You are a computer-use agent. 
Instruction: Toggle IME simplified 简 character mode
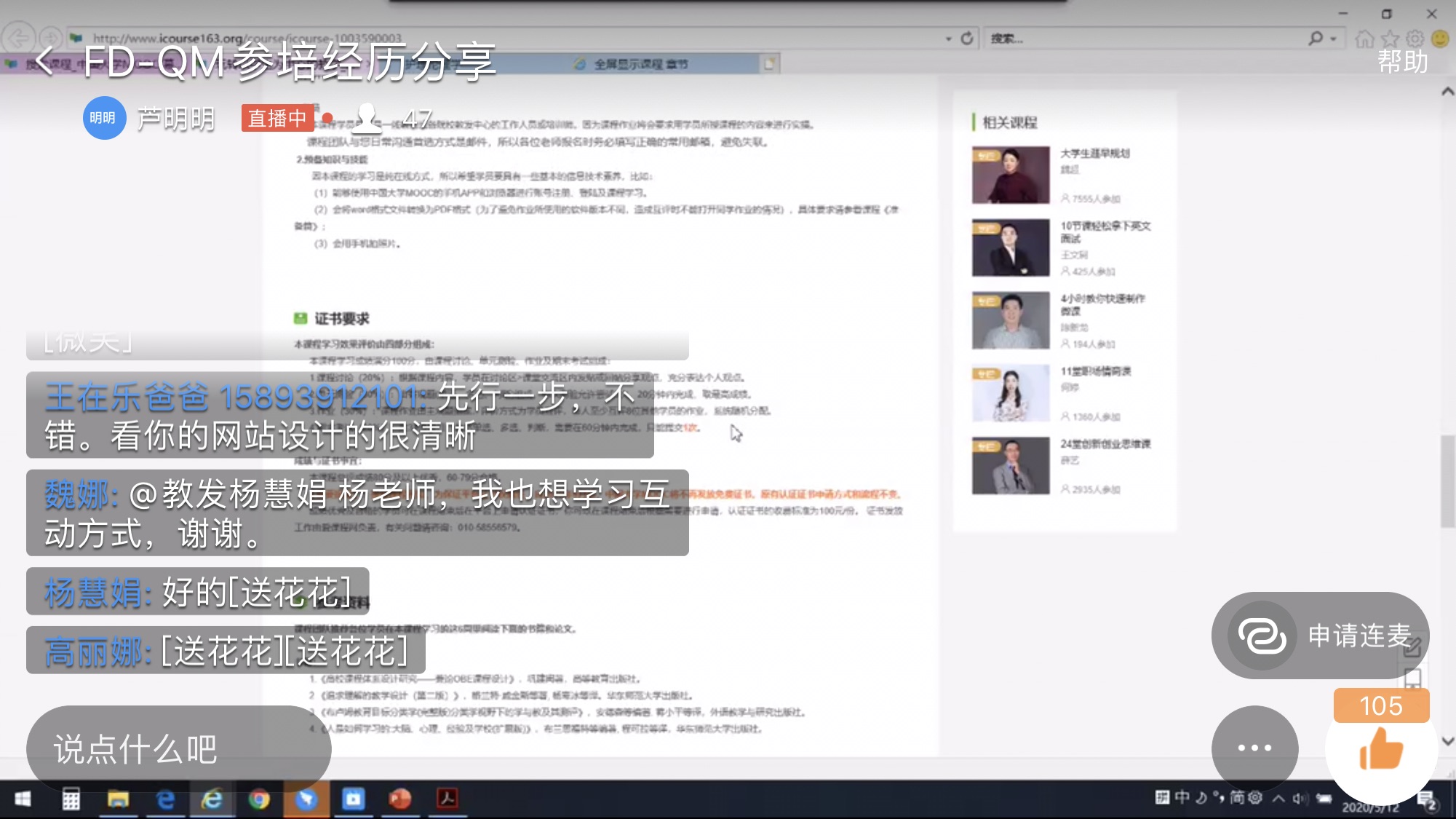pyautogui.click(x=1237, y=798)
